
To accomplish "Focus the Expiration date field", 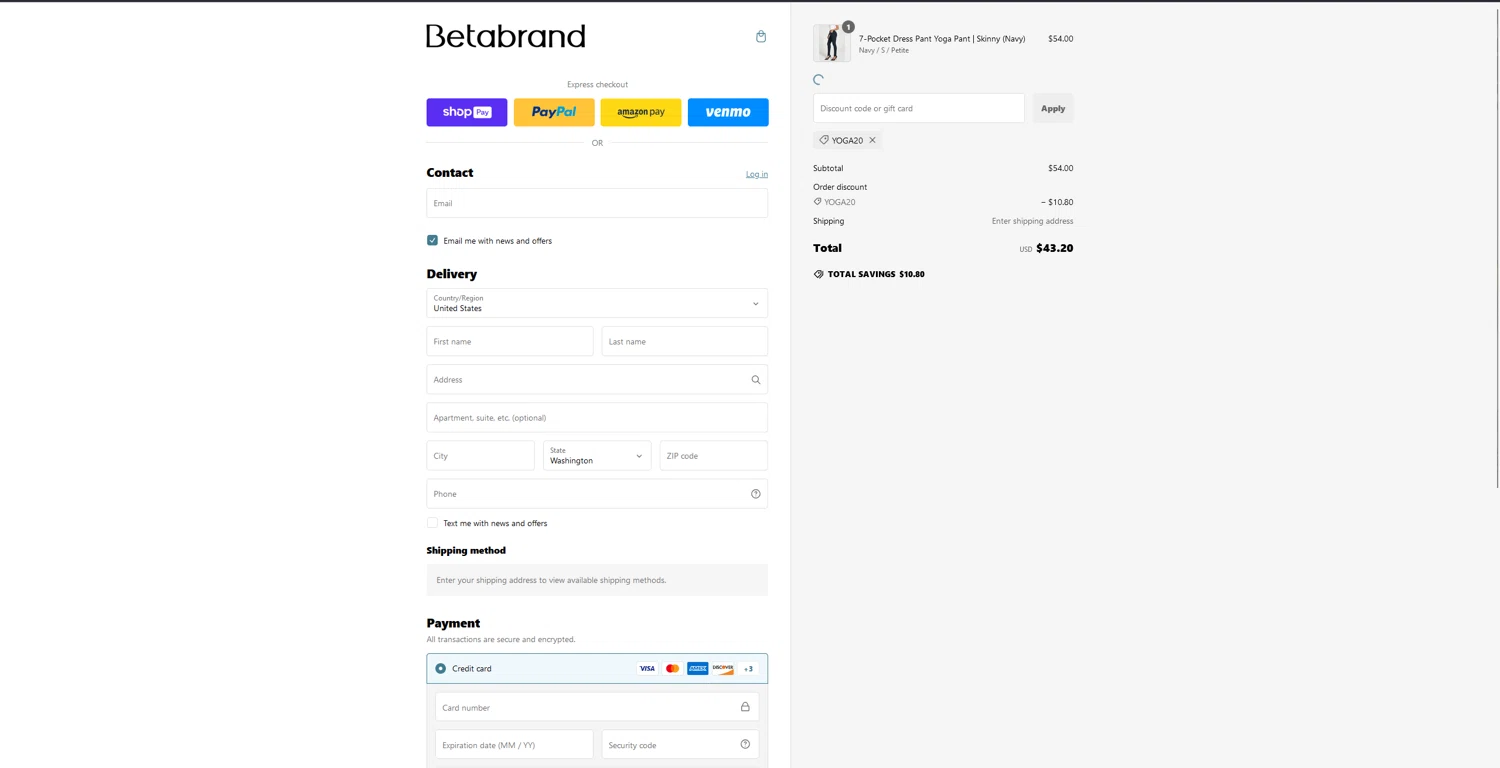I will coord(514,744).
